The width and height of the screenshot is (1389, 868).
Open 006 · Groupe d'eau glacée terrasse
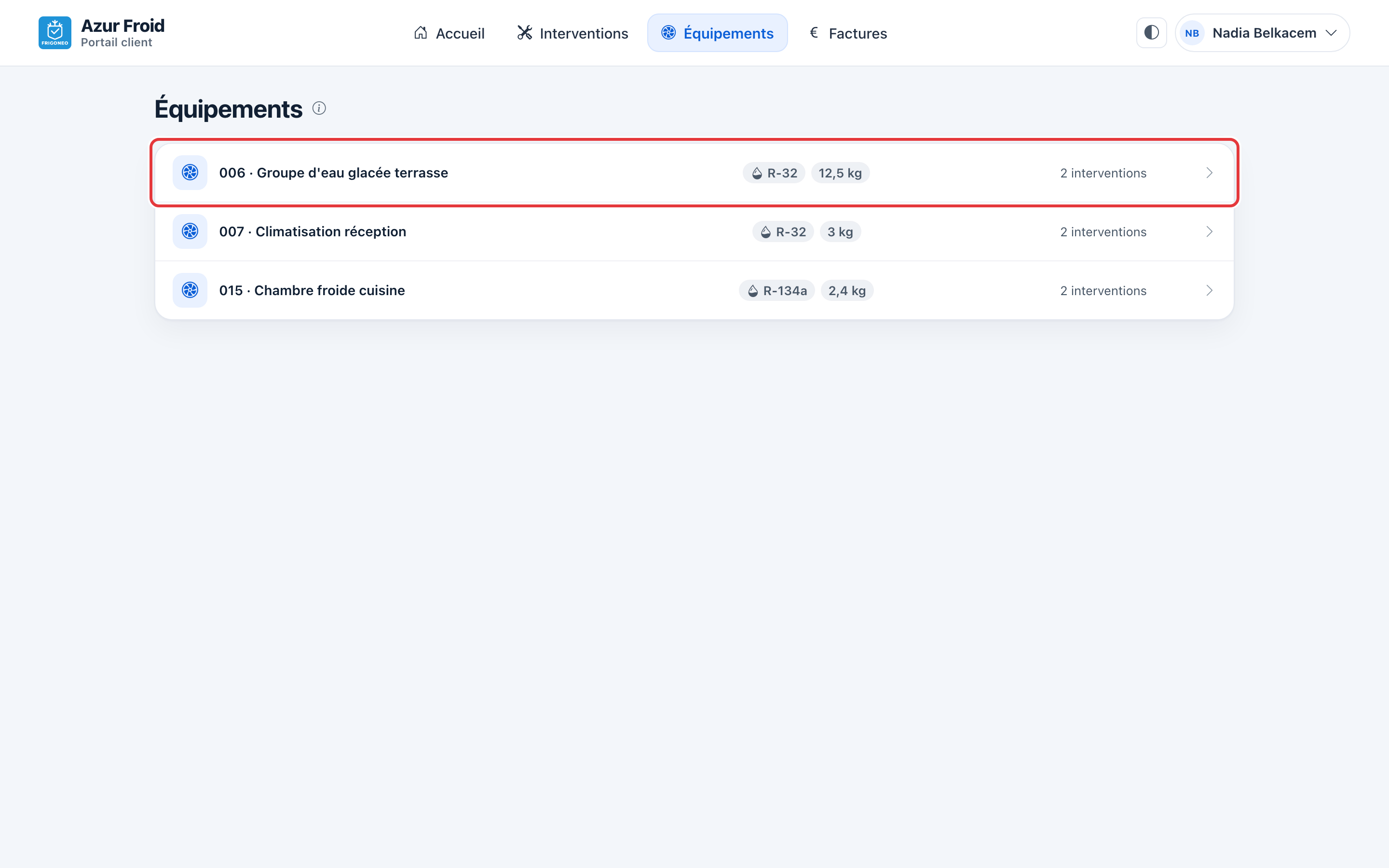pyautogui.click(x=694, y=172)
